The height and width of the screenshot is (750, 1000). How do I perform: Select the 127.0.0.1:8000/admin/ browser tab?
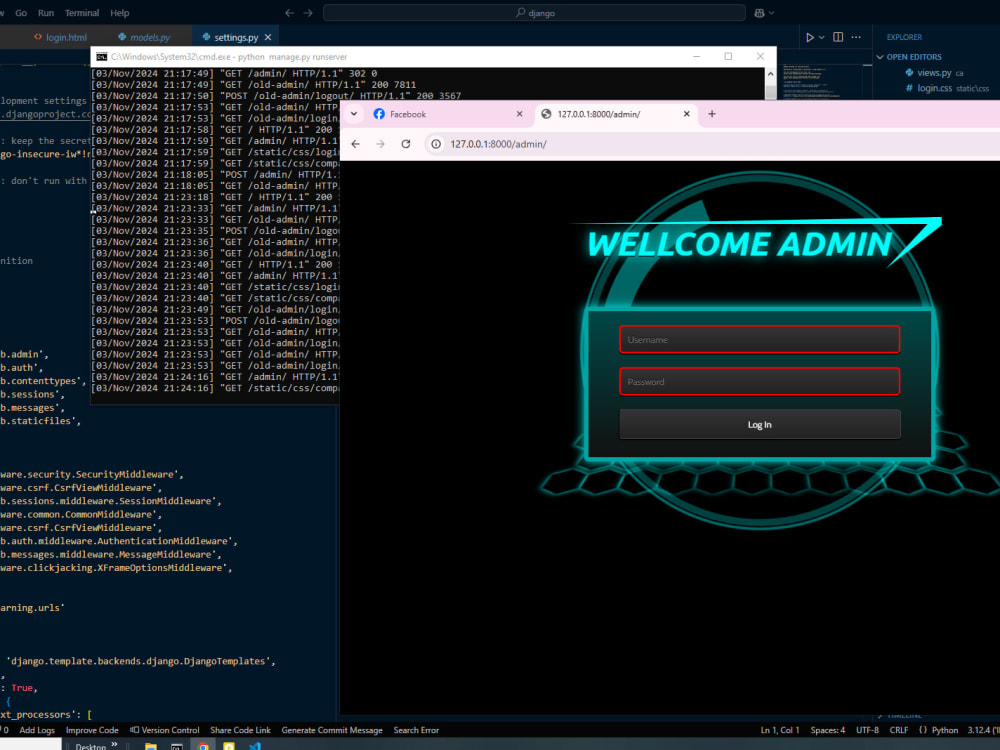coord(615,114)
